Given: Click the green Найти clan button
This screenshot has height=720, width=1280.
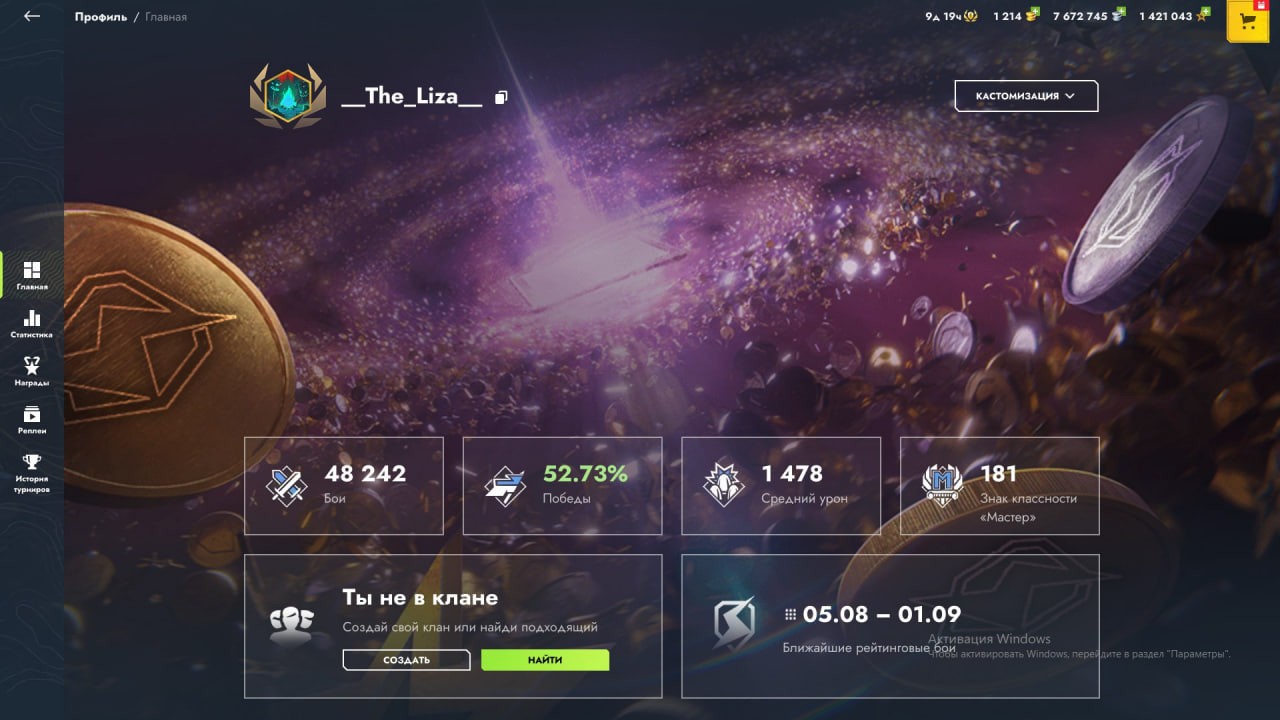Looking at the screenshot, I should [545, 660].
